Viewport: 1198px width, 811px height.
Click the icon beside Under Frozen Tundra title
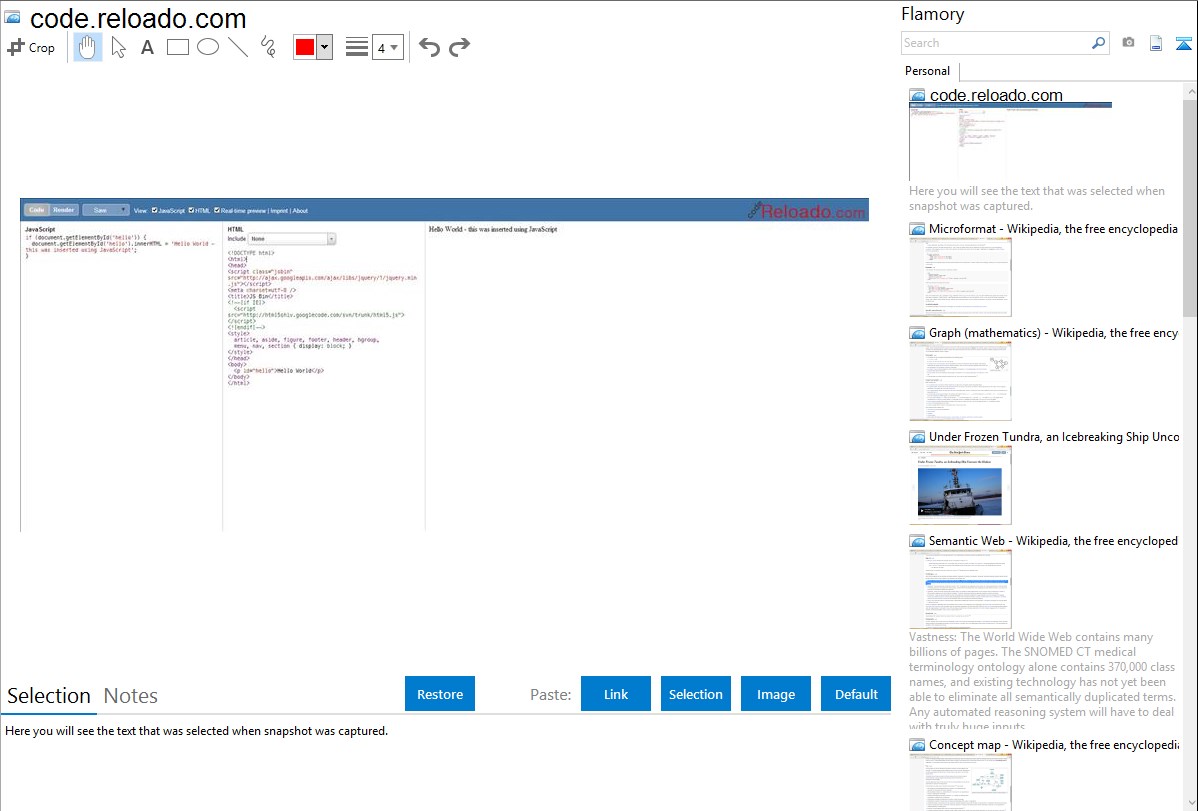tap(917, 437)
